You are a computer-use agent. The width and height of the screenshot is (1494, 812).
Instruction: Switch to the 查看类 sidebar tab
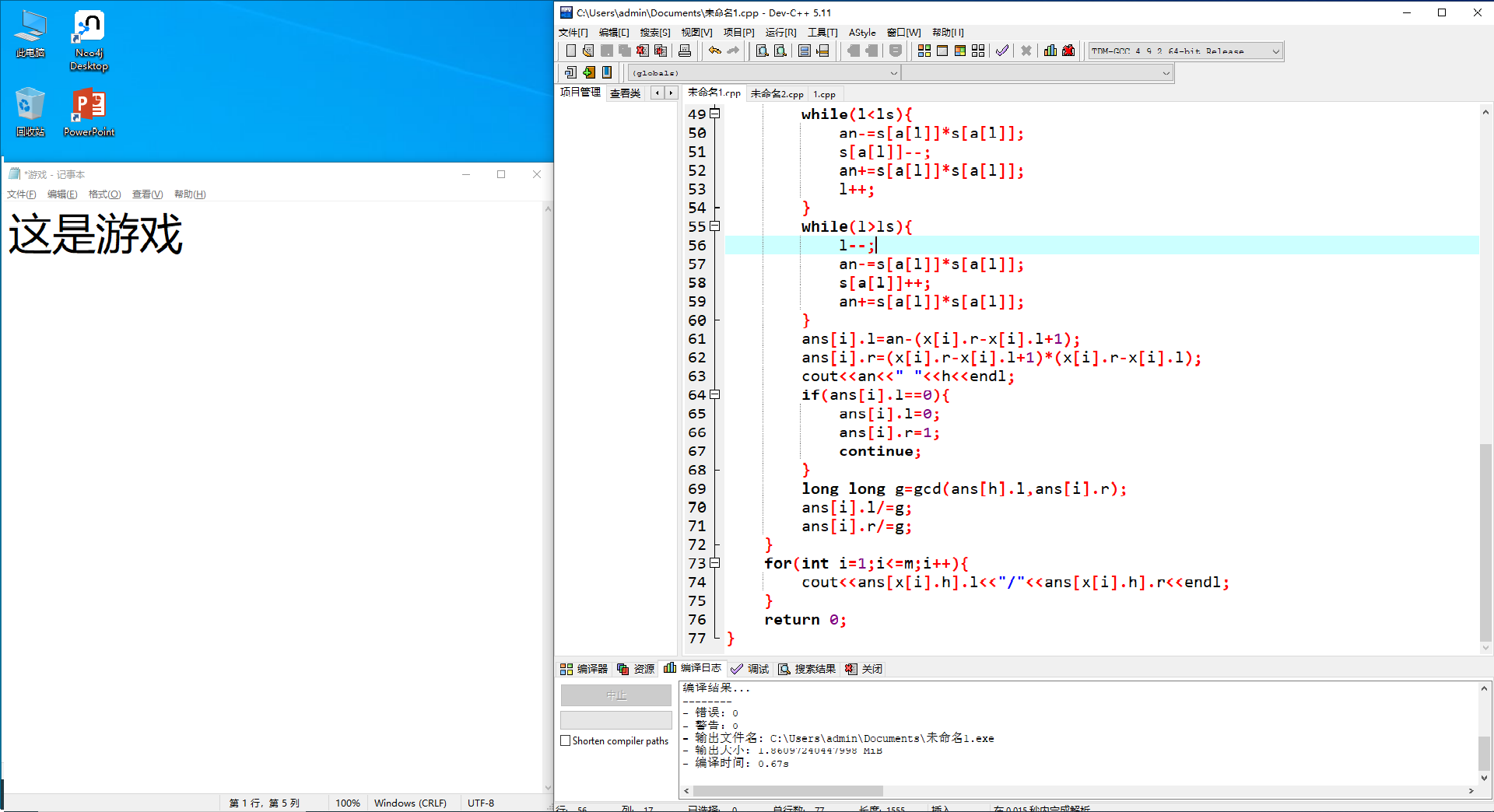[x=625, y=93]
